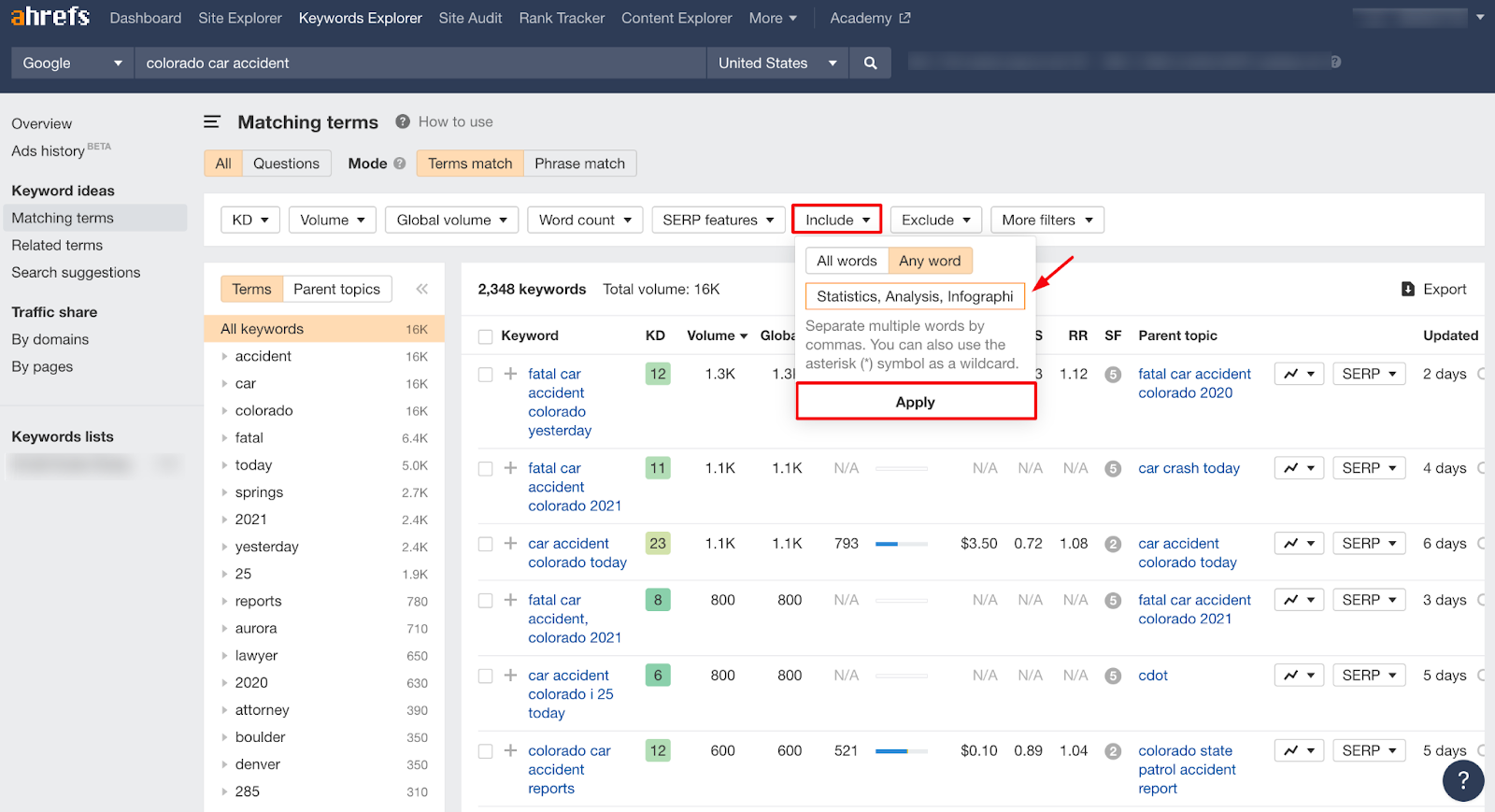Click SF badge 5 in fatal car accident colorado 2020 row
Image resolution: width=1495 pixels, height=812 pixels.
[1113, 375]
